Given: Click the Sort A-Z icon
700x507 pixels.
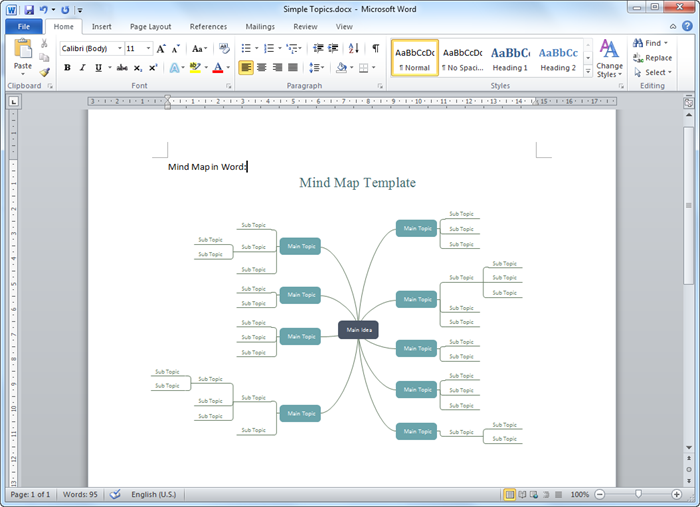Looking at the screenshot, I should tap(354, 48).
